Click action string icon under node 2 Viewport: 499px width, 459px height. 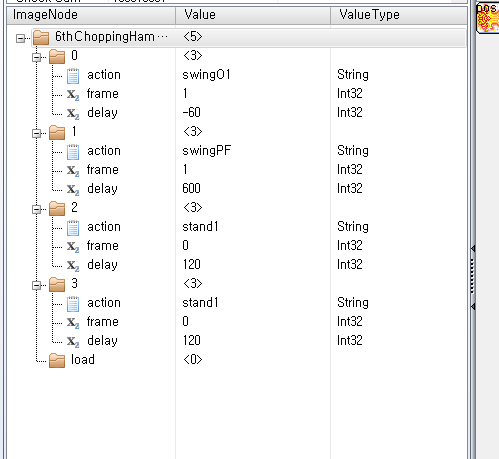(x=73, y=228)
